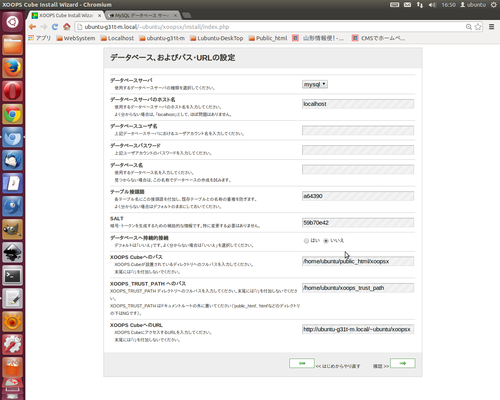Open a new browser tab
500x400 pixels.
[187, 15]
